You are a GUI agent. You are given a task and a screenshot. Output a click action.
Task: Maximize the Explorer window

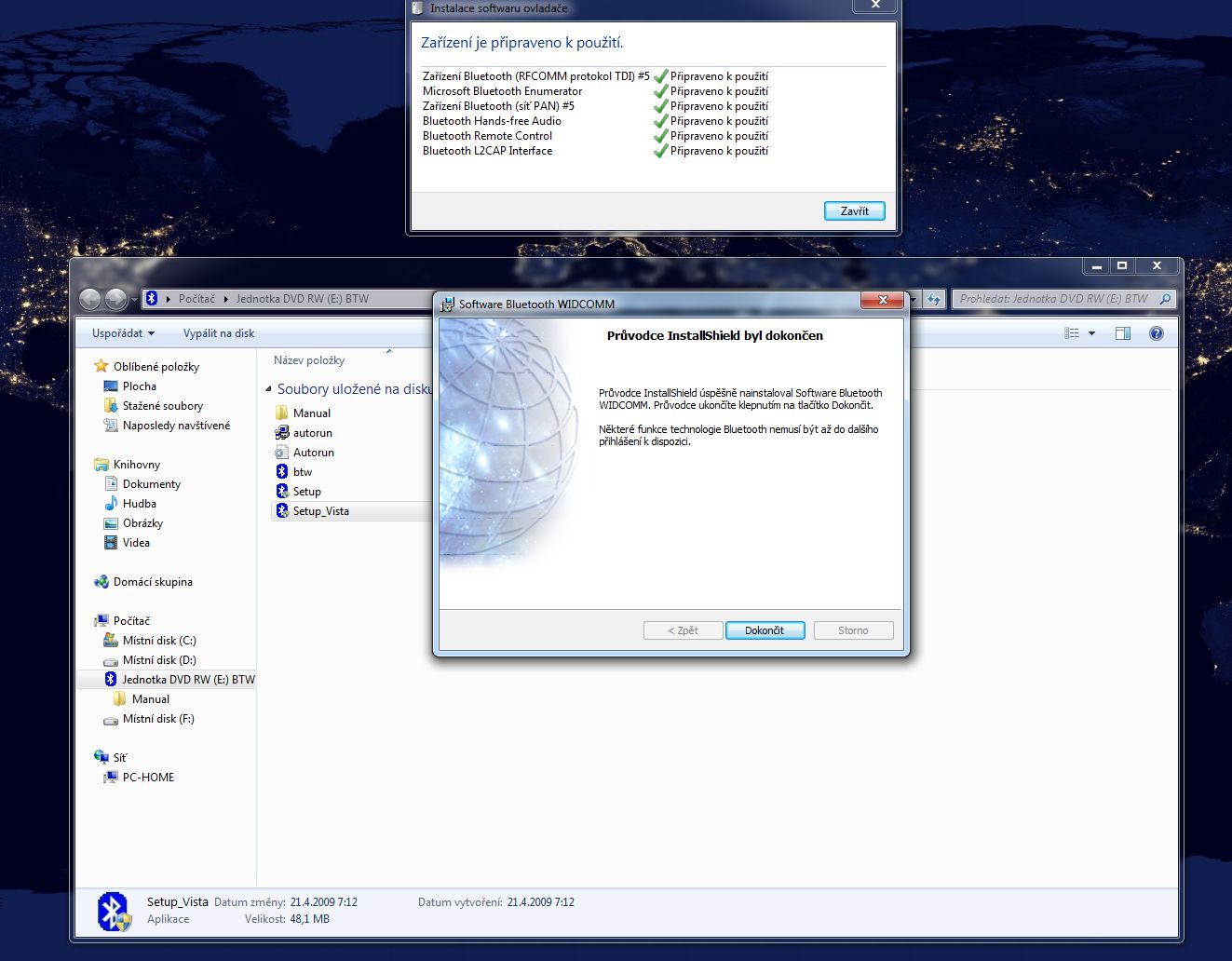[1122, 266]
